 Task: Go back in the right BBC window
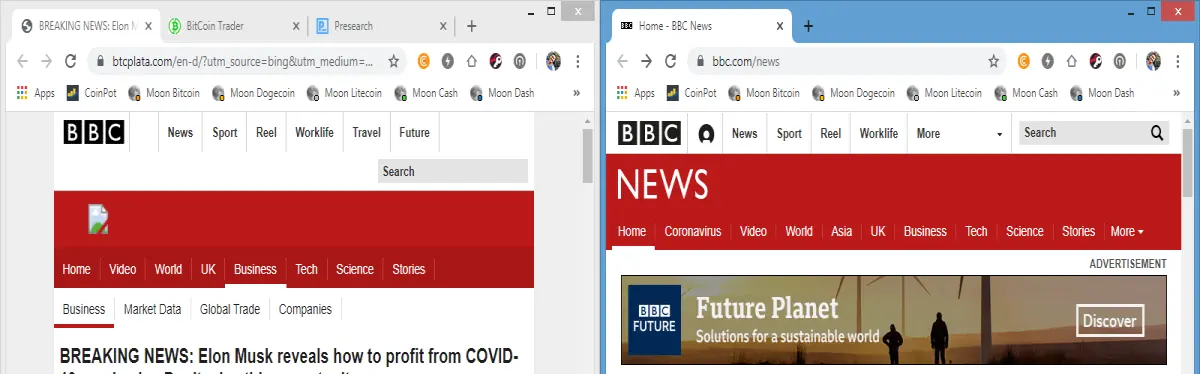click(x=622, y=61)
